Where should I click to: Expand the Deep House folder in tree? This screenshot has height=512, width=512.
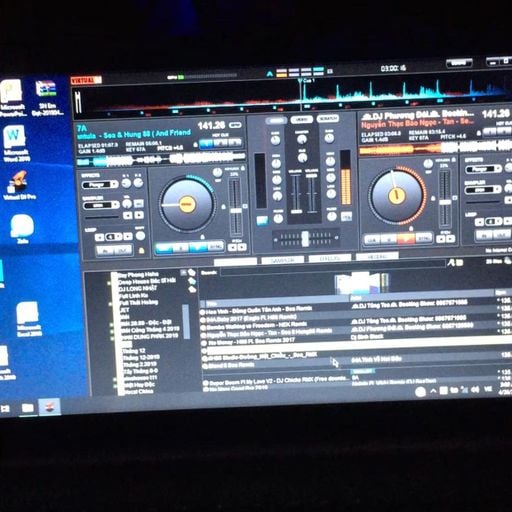coord(109,283)
